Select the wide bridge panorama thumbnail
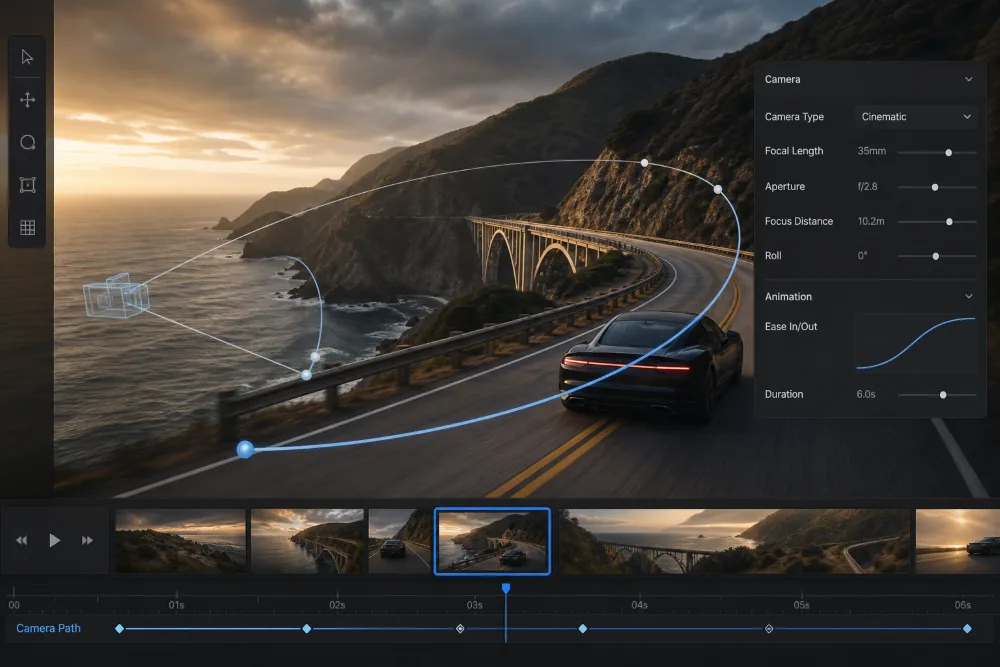This screenshot has height=667, width=1000. pos(734,541)
